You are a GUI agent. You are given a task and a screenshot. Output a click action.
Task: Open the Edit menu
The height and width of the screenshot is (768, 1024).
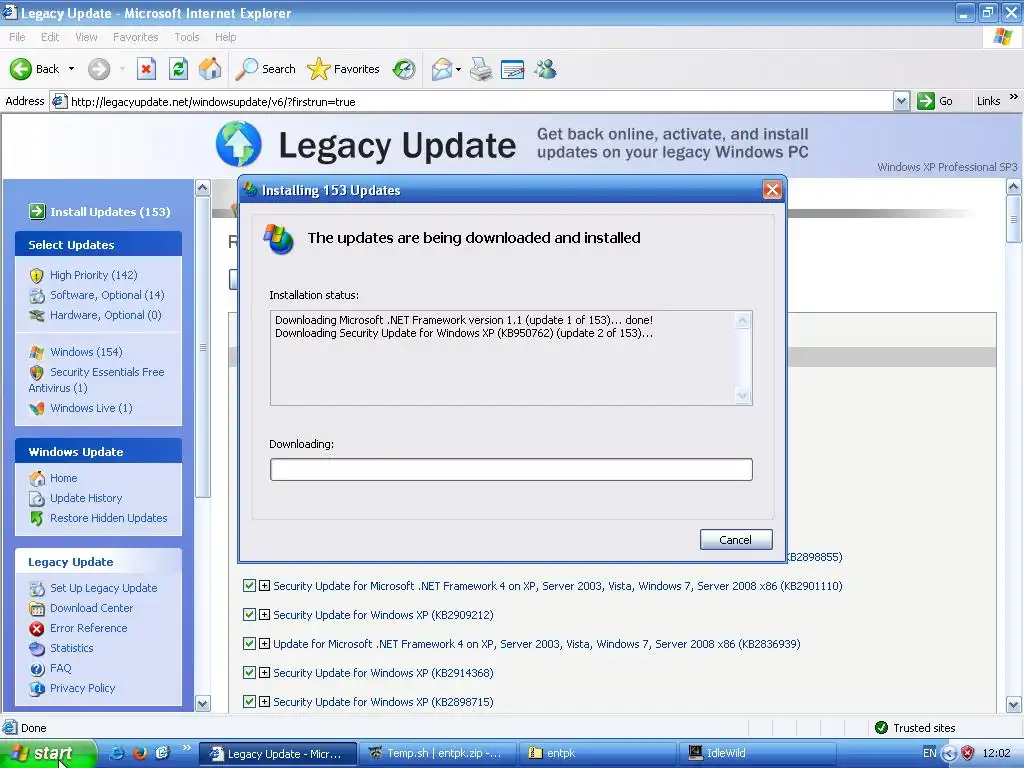pyautogui.click(x=50, y=37)
